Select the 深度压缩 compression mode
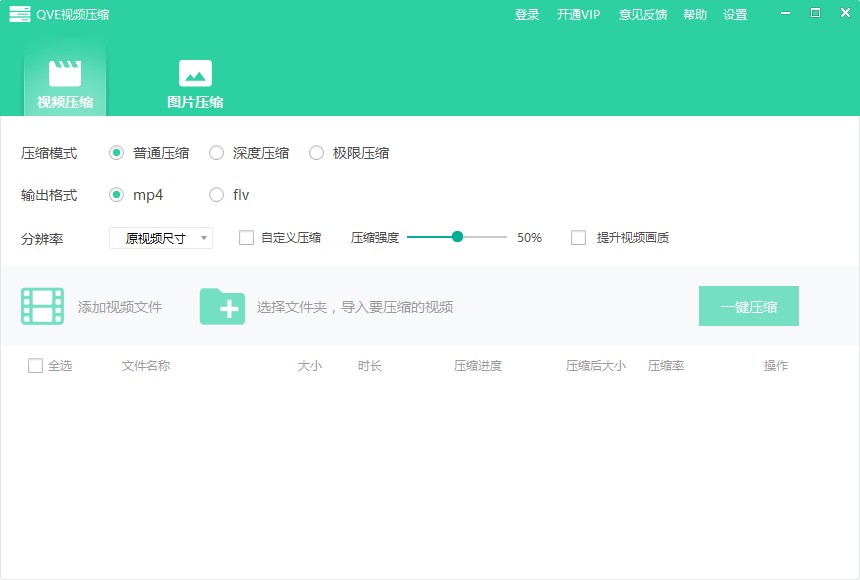This screenshot has height=580, width=860. coord(216,153)
